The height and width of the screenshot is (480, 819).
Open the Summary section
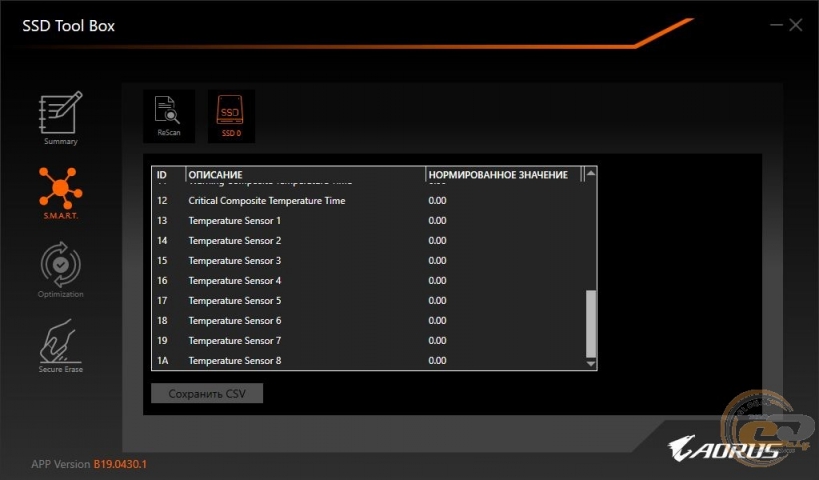point(61,119)
